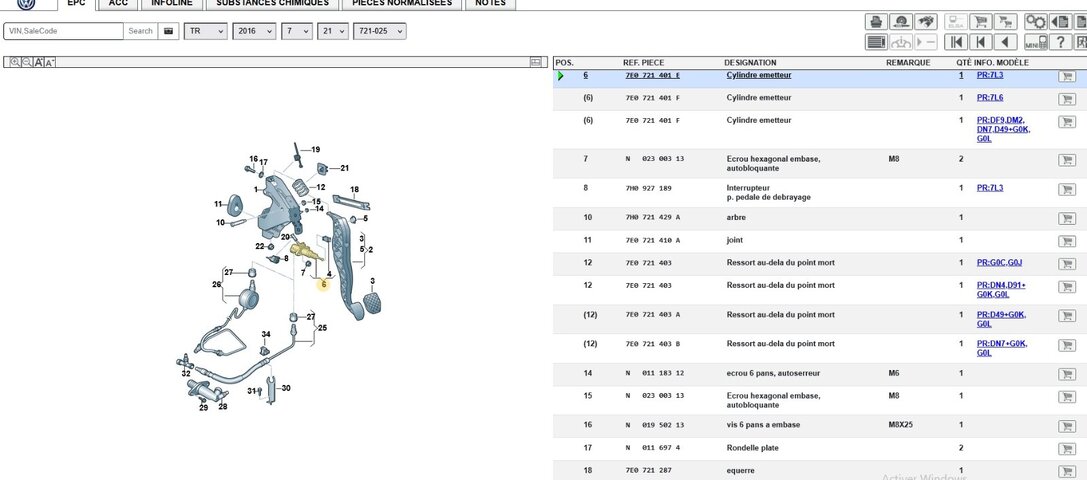
Task: Open the 2016 model year dropdown
Action: 254,31
